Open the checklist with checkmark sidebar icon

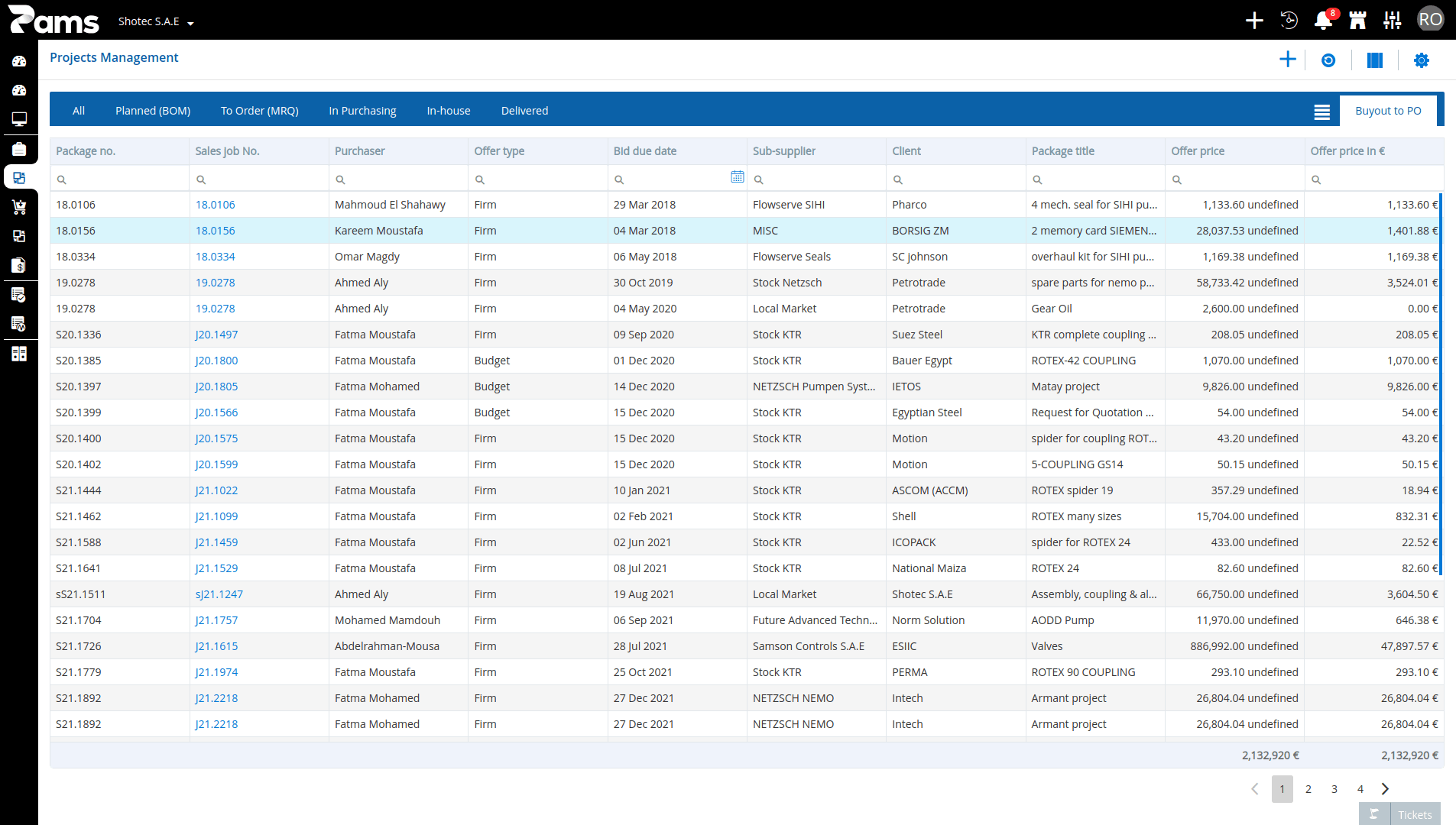click(x=19, y=294)
